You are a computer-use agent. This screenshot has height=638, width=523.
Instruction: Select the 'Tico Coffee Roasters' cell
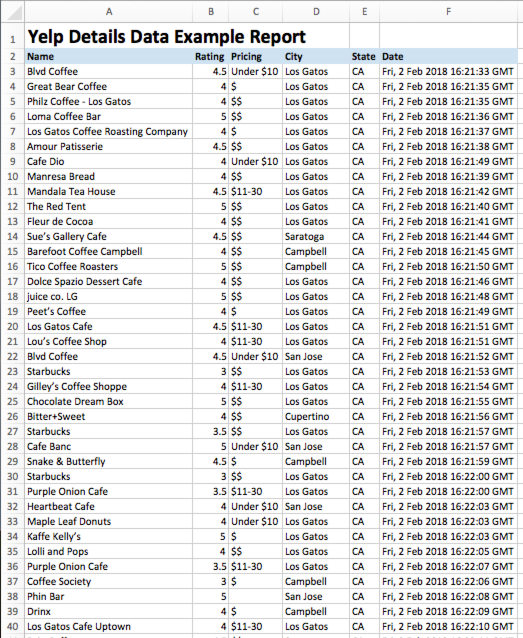tap(109, 267)
